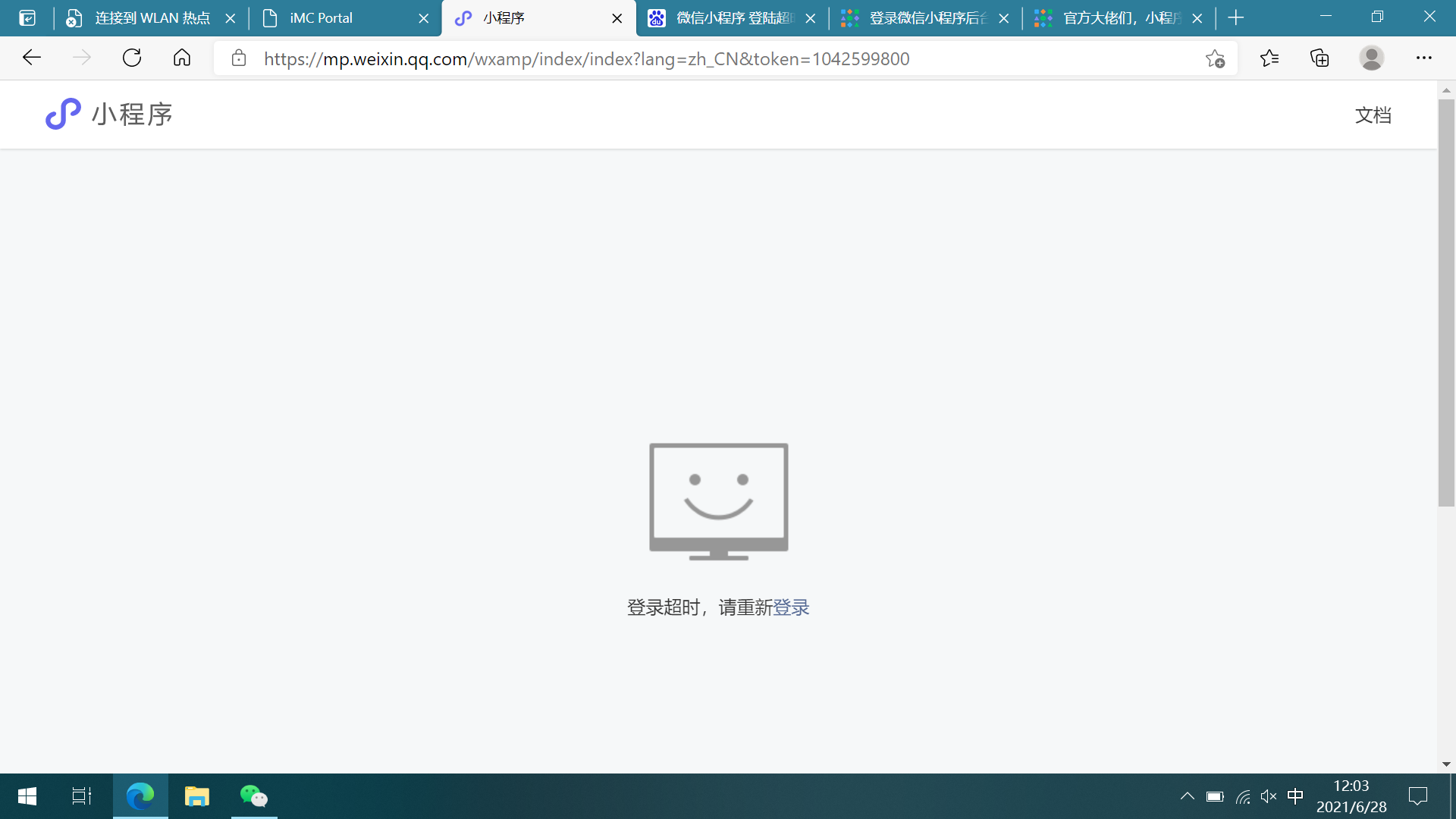The height and width of the screenshot is (819, 1456).
Task: Open the 文档 link in header
Action: [x=1373, y=115]
